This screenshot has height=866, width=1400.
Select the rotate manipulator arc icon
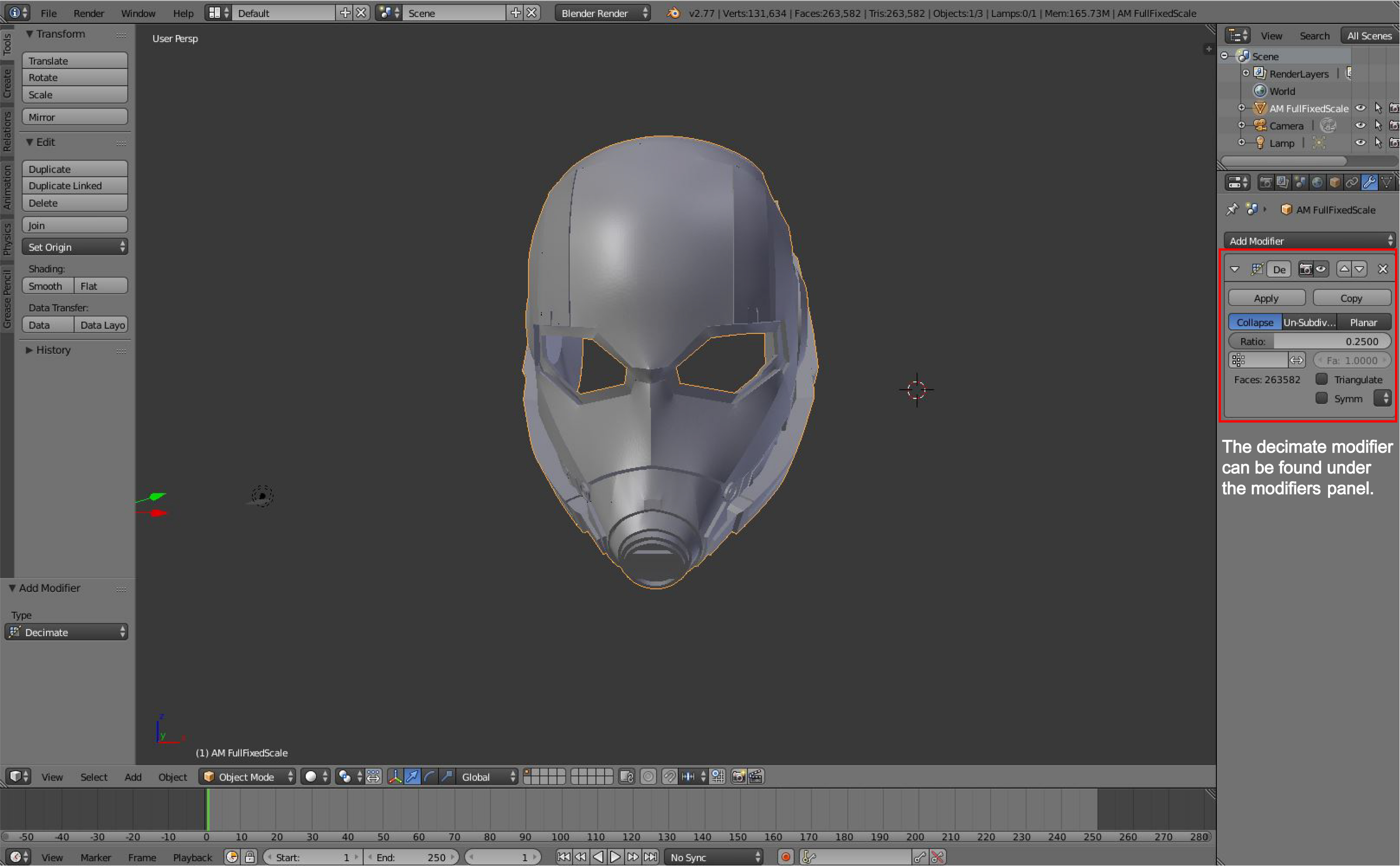429,777
